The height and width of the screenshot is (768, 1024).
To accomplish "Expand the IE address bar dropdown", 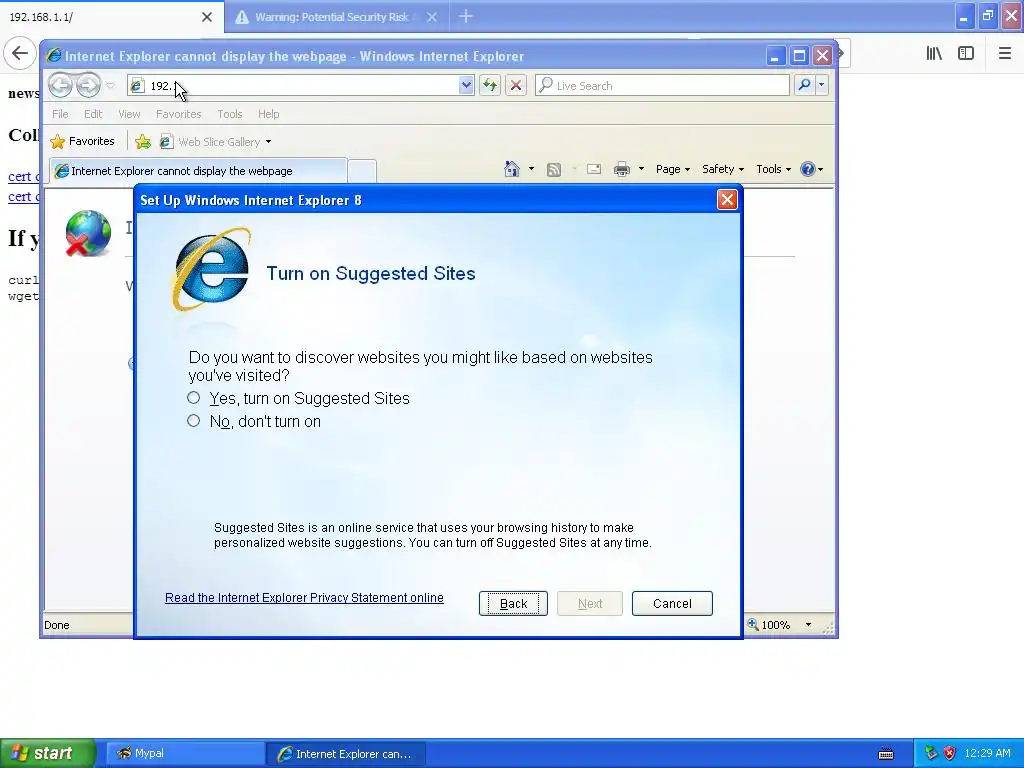I will [x=466, y=85].
